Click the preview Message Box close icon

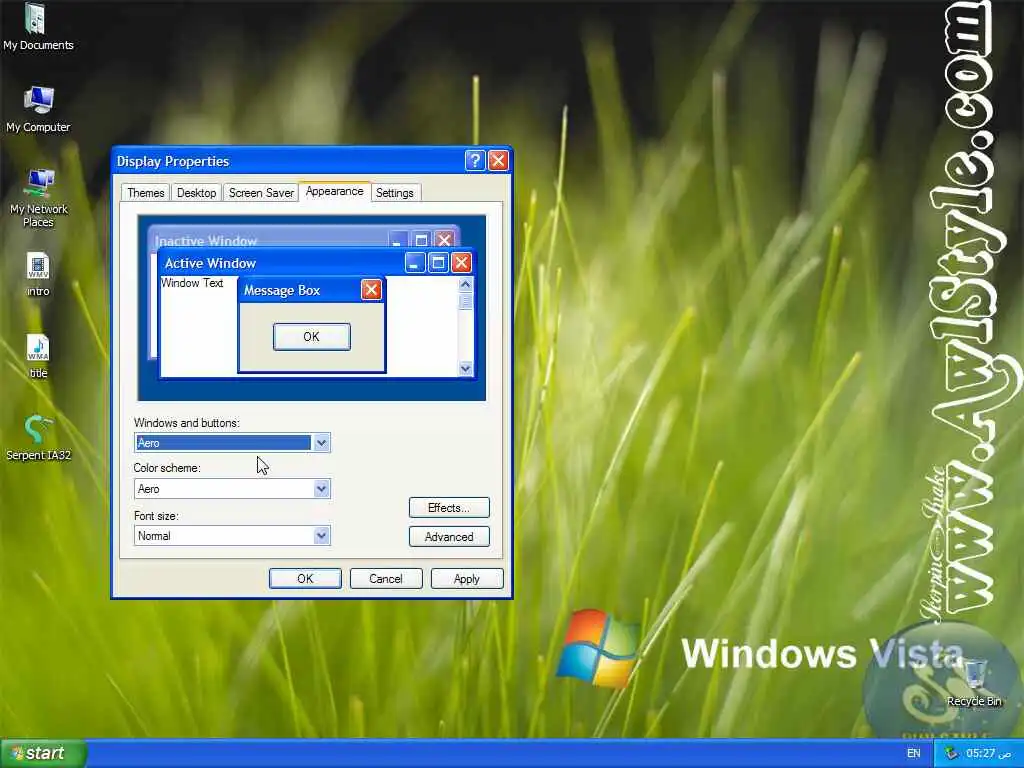tap(371, 289)
